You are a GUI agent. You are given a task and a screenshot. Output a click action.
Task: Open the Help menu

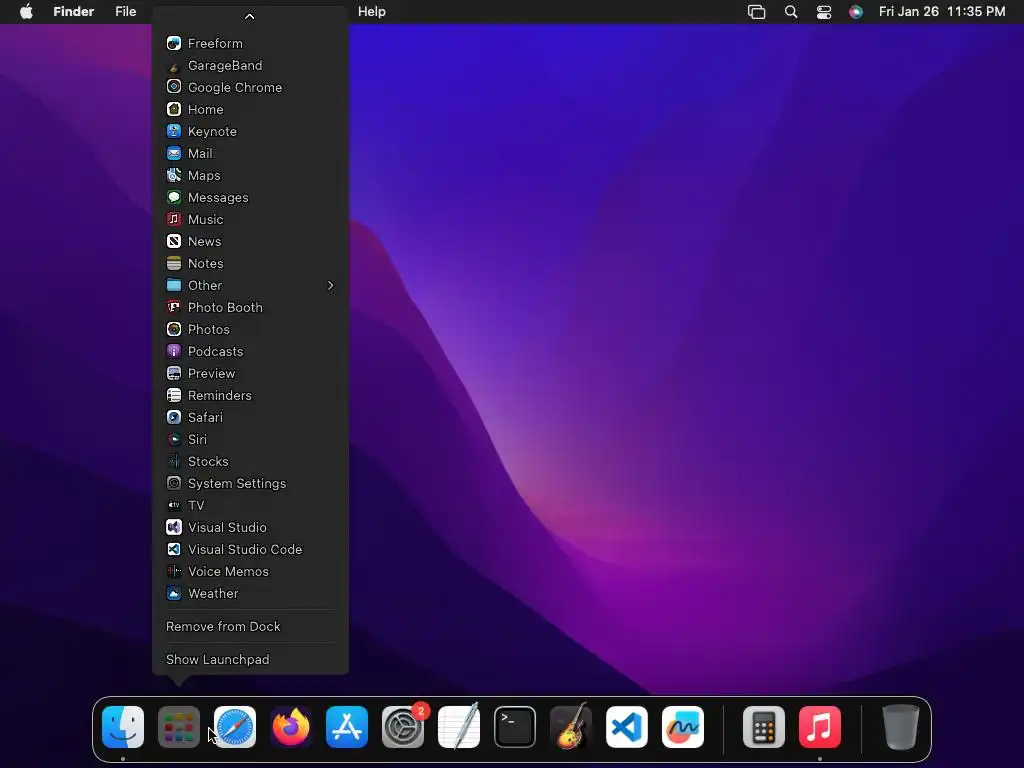click(372, 12)
